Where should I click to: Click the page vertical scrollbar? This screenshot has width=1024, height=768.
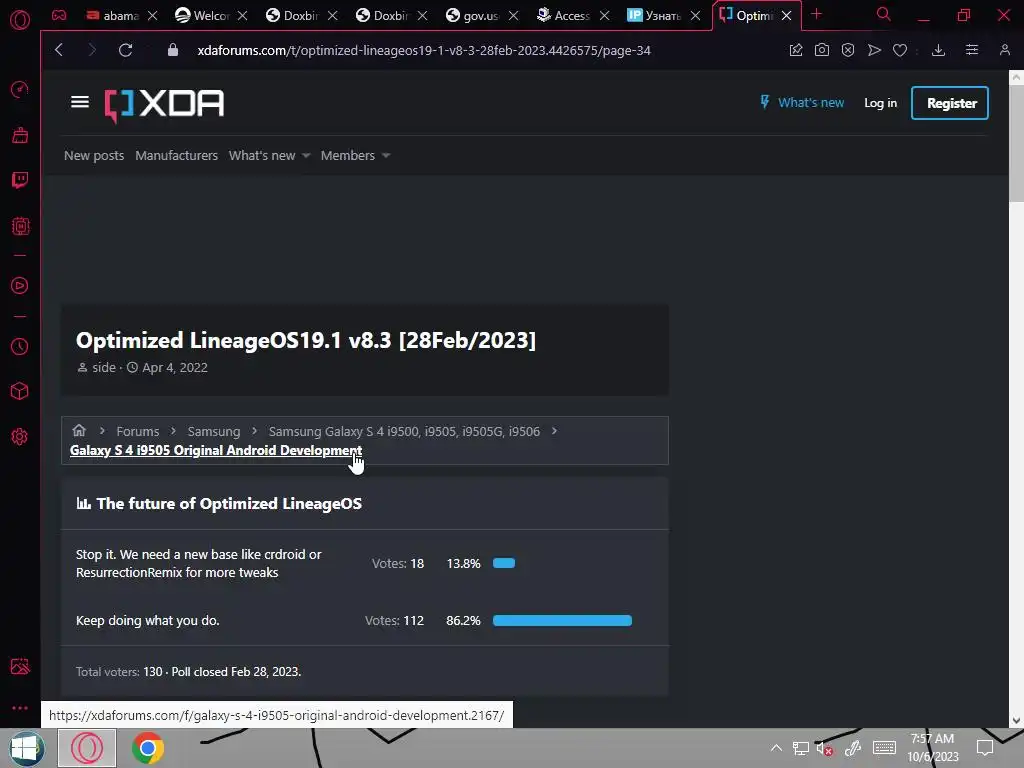pos(1016,144)
